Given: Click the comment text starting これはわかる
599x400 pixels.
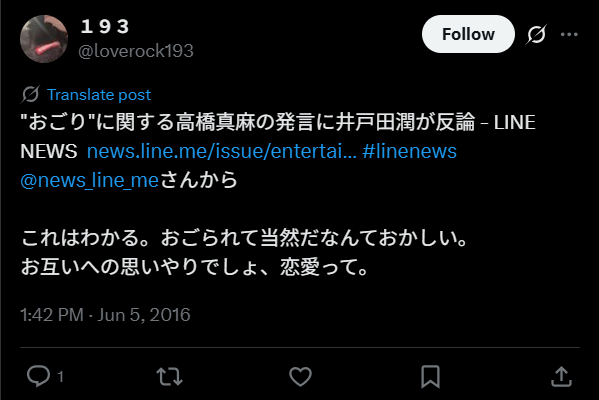Looking at the screenshot, I should pos(244,252).
